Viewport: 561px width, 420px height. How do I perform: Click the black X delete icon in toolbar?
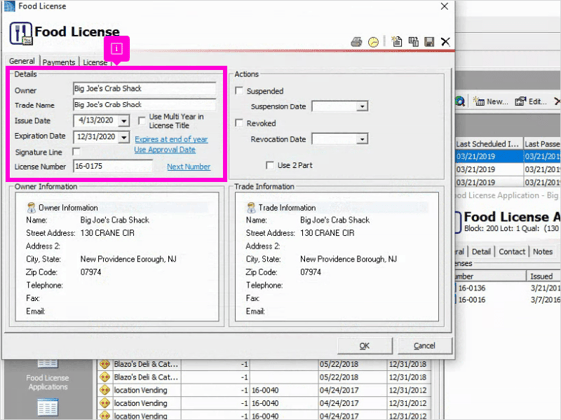(x=445, y=42)
